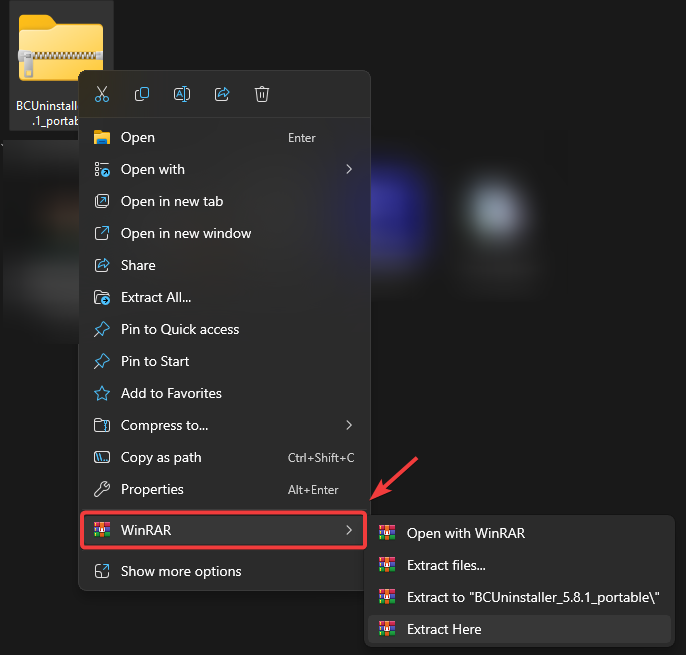Select the BCUninstaller zip file thumbnail
Viewport: 686px width, 655px height.
point(61,48)
